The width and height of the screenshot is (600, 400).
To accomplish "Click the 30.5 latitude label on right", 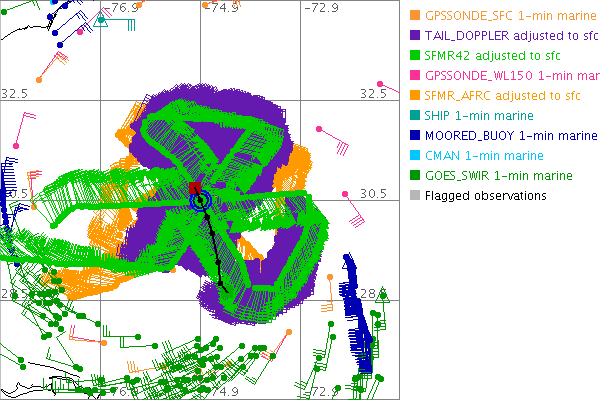I will [372, 194].
